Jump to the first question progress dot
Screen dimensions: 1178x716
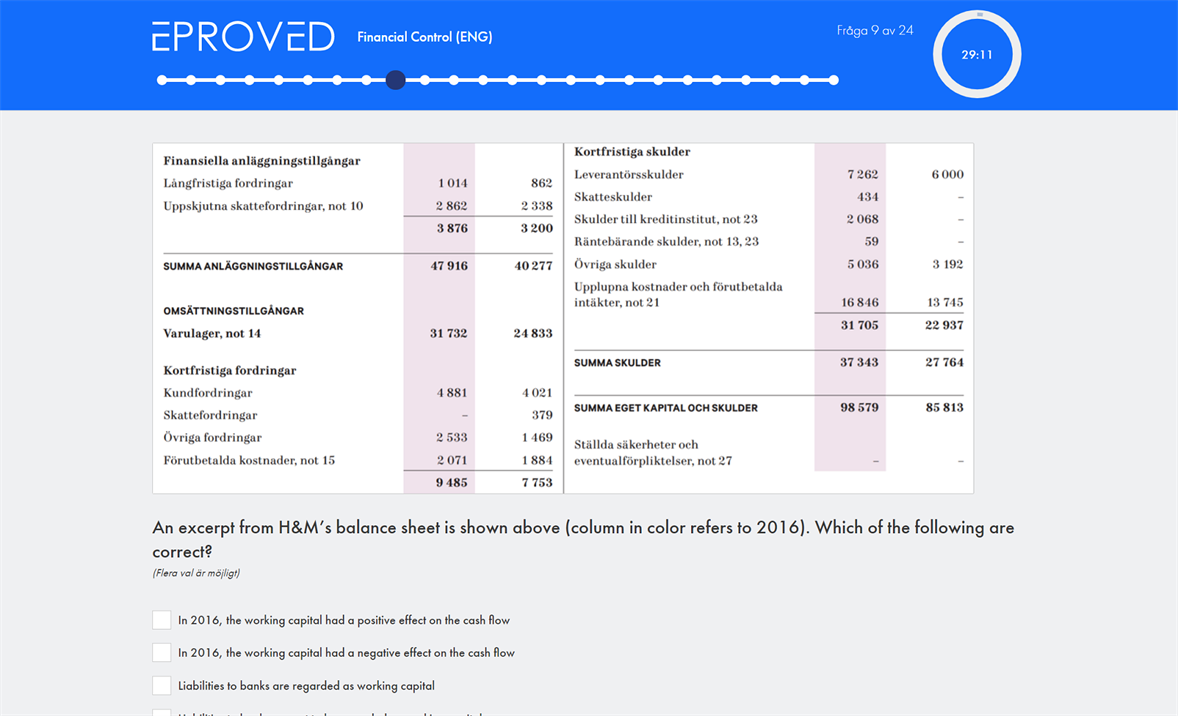tap(162, 80)
